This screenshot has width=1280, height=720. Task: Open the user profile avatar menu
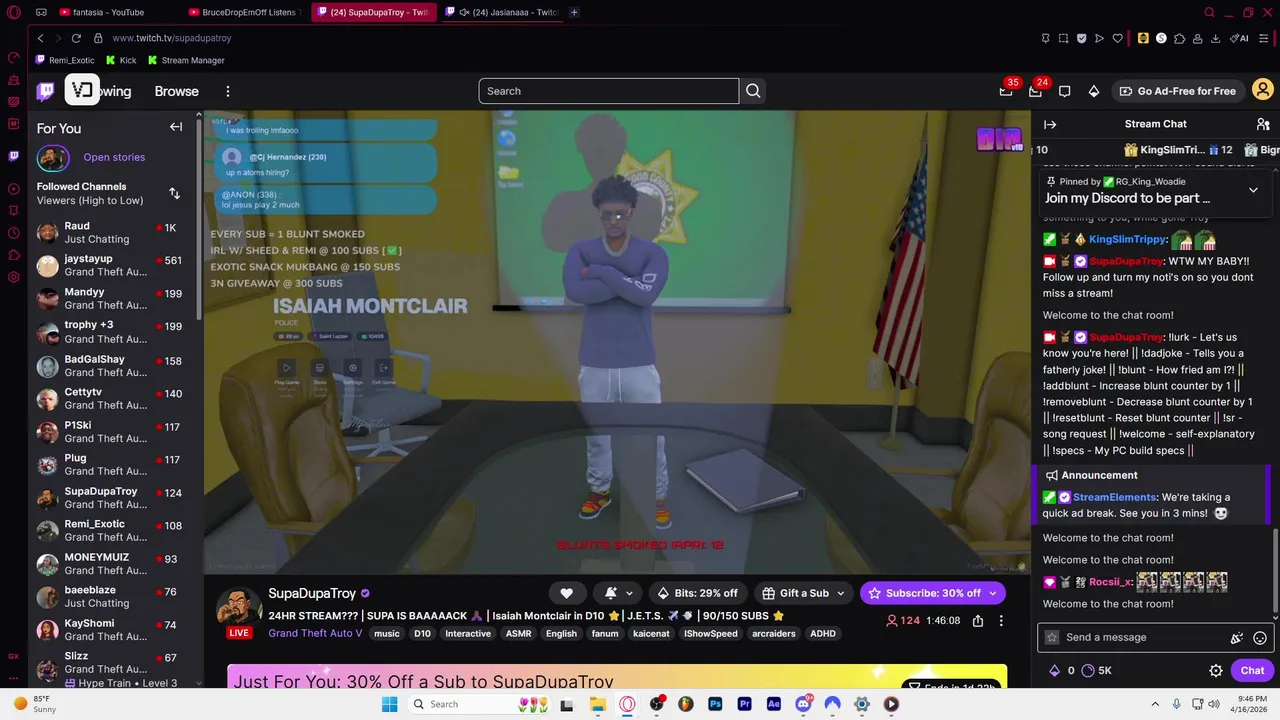pos(1262,90)
